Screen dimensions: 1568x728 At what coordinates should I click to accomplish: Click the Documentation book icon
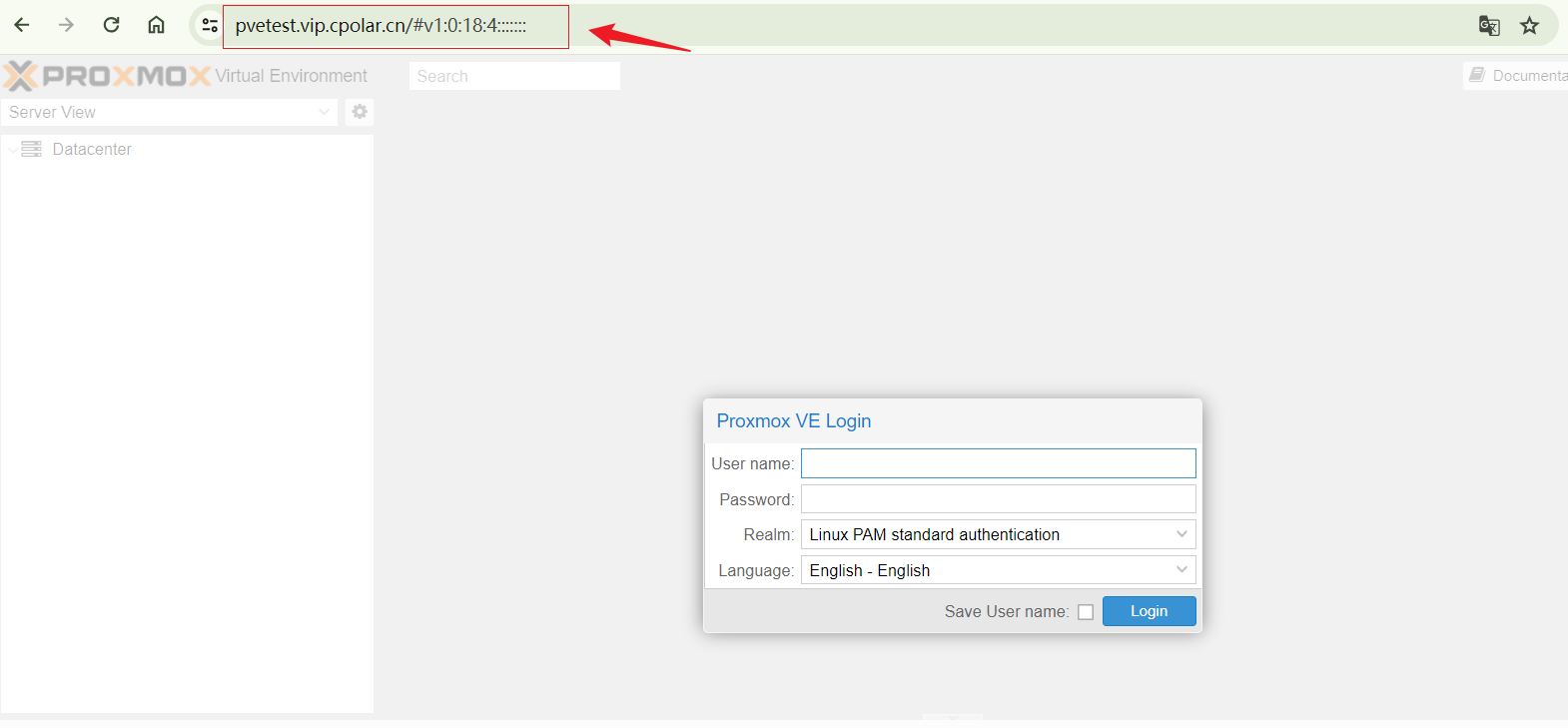(1477, 75)
